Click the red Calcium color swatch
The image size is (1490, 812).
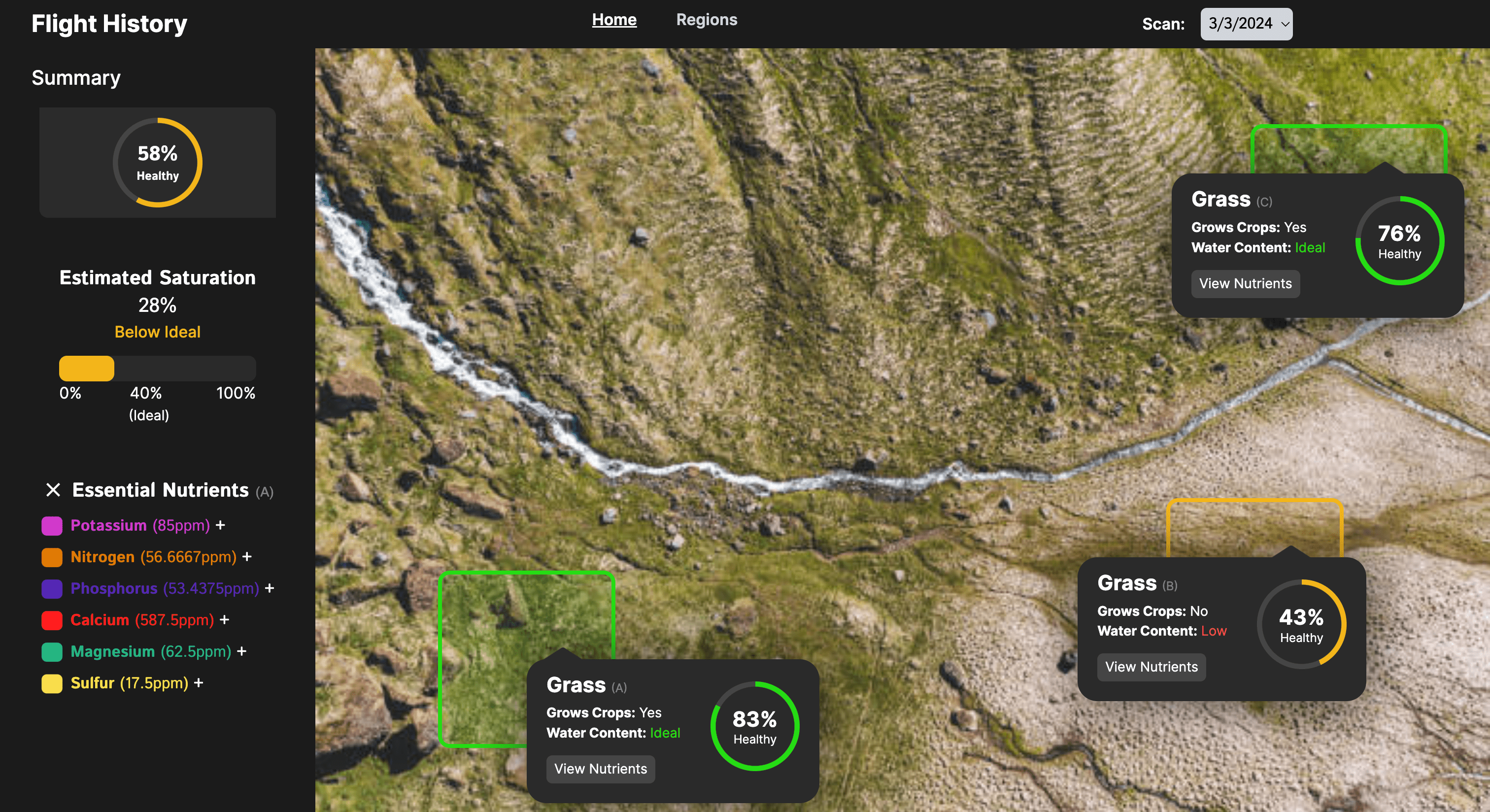click(52, 620)
